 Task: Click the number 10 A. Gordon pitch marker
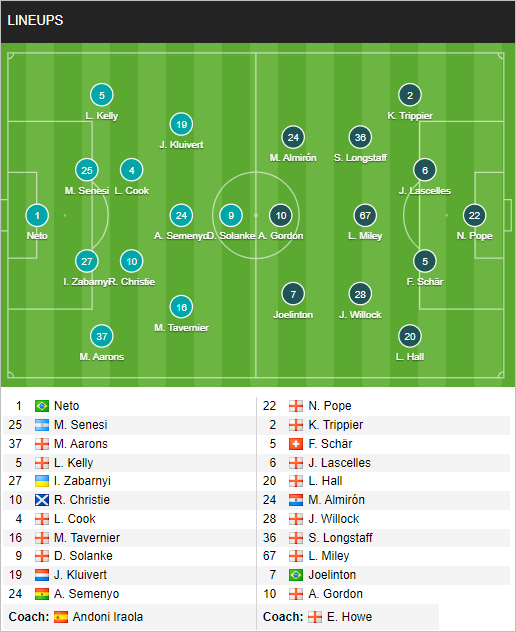(x=281, y=215)
